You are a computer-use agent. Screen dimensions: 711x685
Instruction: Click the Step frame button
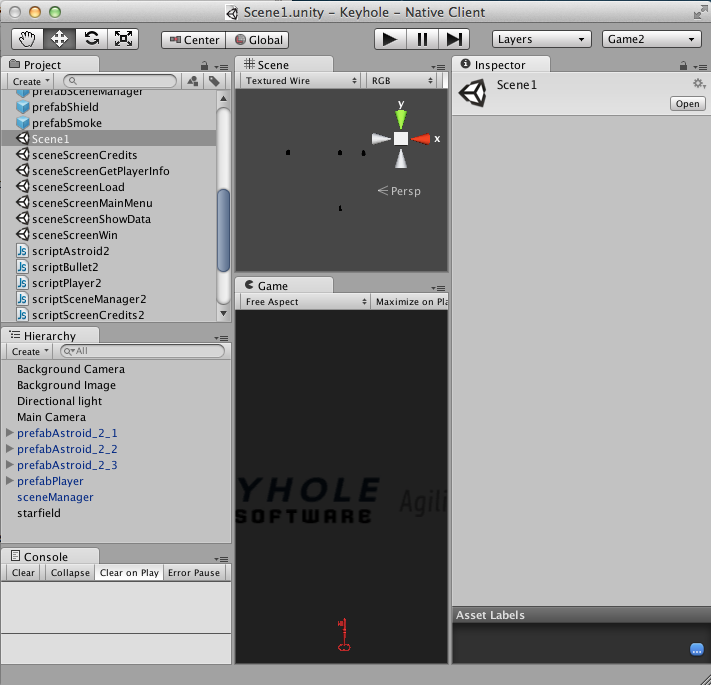454,39
